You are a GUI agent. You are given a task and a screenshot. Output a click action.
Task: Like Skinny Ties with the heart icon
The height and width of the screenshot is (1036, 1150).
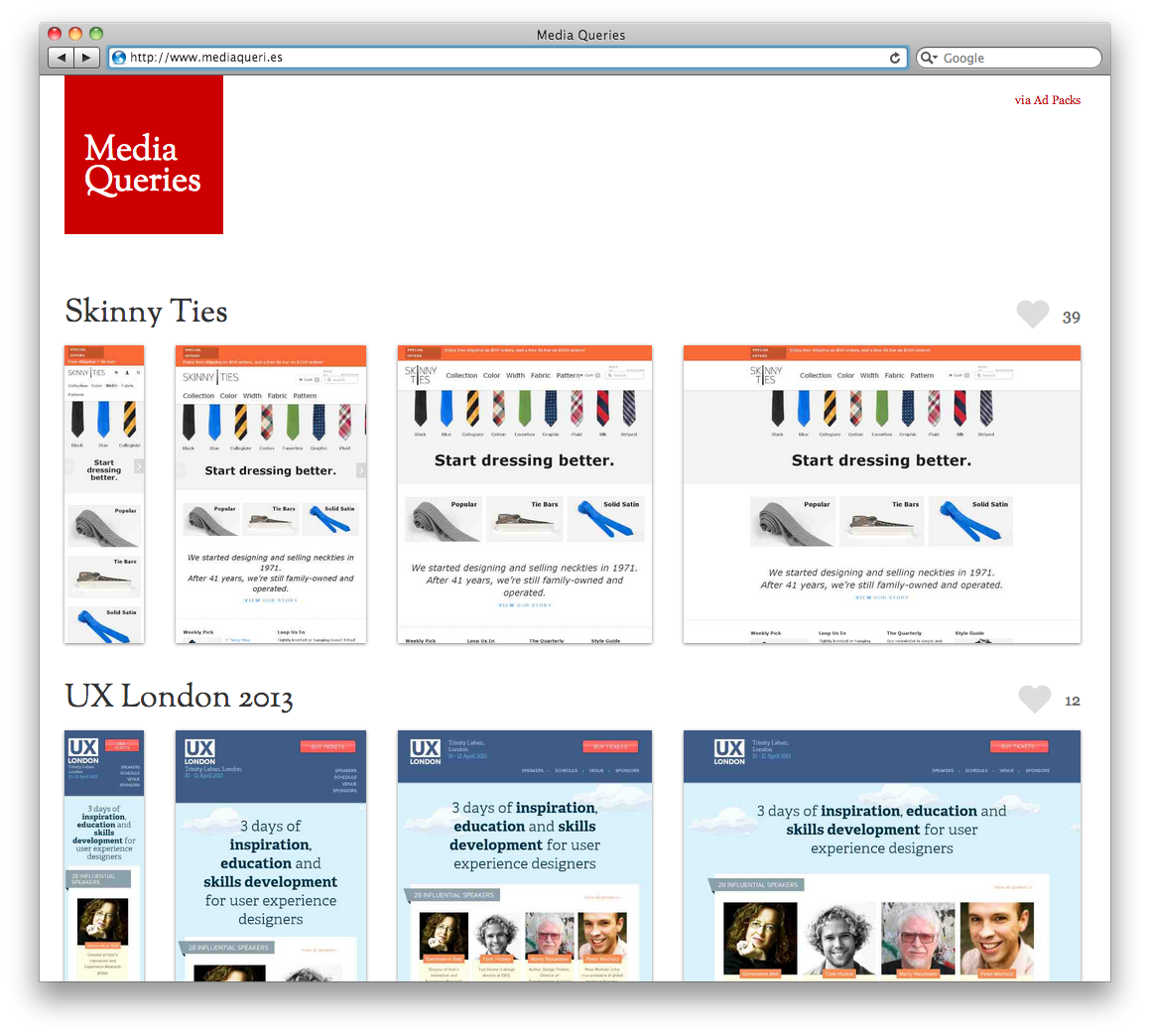pos(1033,315)
